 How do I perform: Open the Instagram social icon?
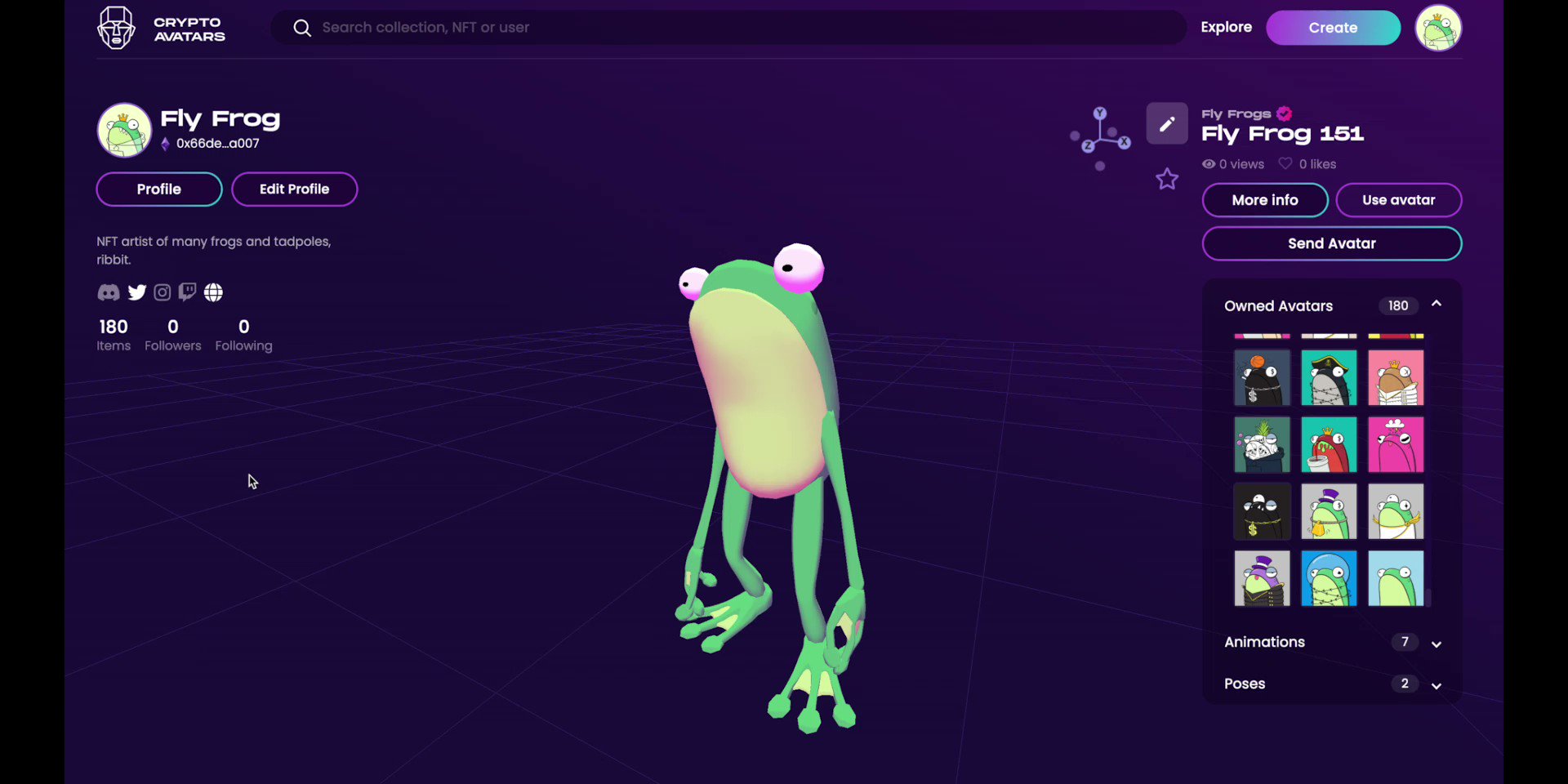(x=162, y=292)
